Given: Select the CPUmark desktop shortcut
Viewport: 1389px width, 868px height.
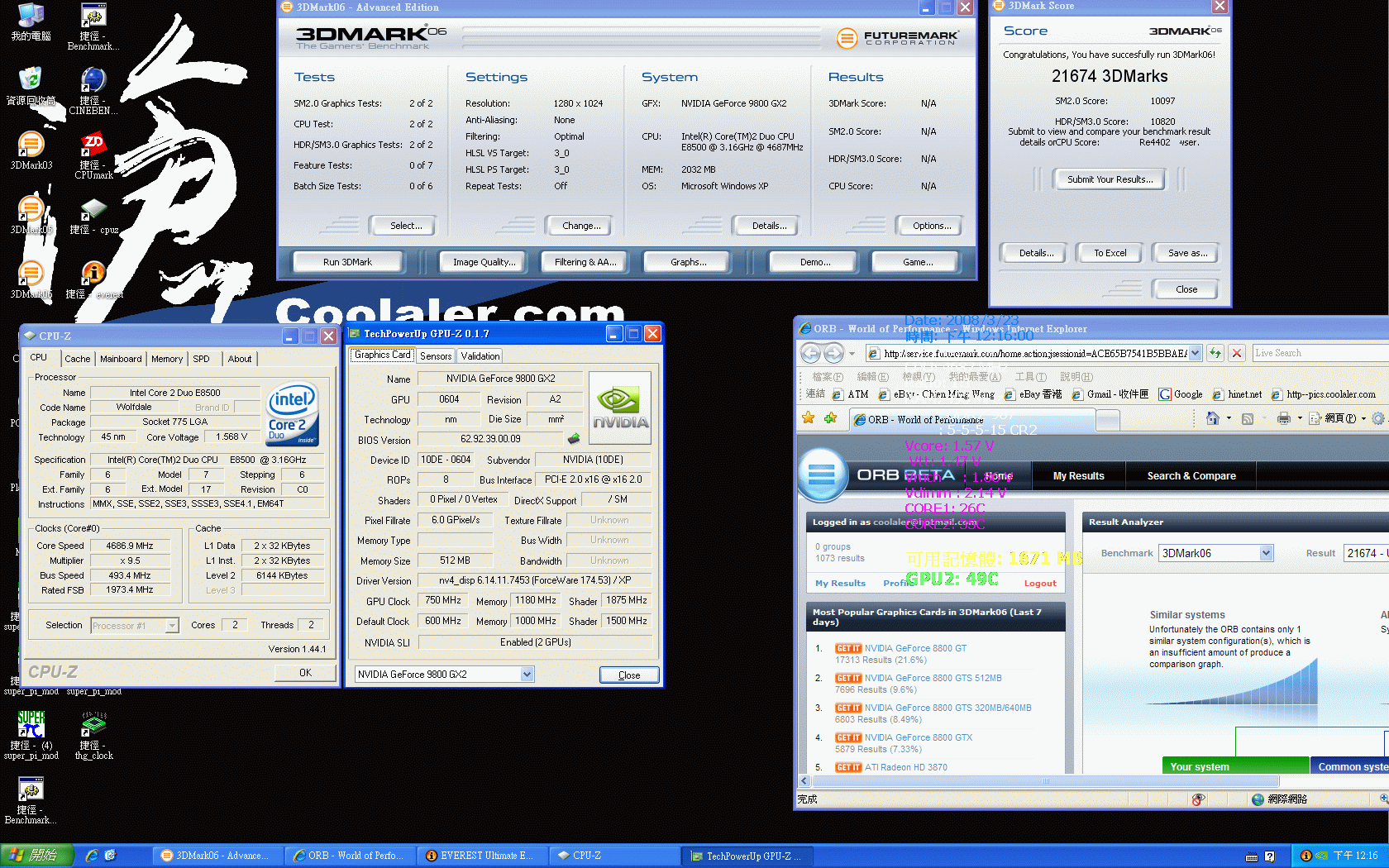Looking at the screenshot, I should (93, 155).
